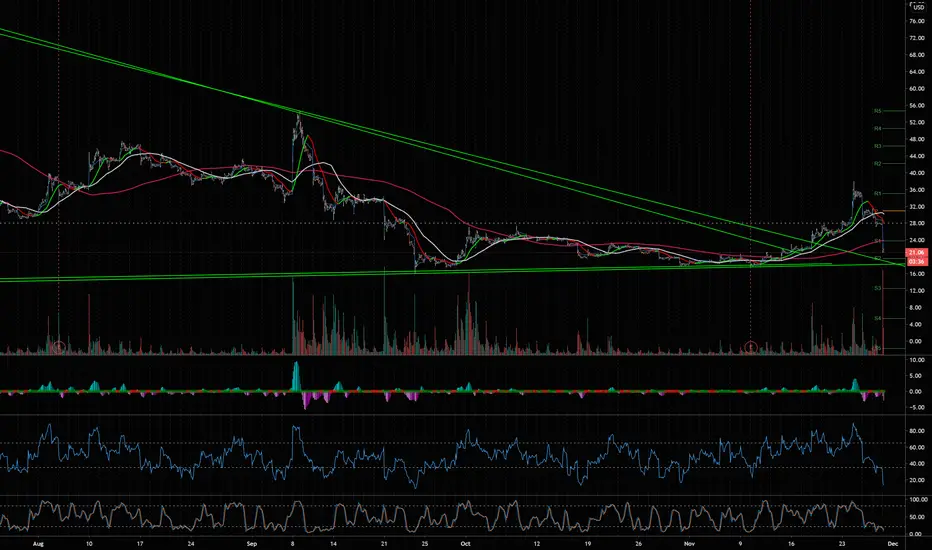Screen dimensions: 932x550
Task: Click the 14 date label after Sep
Action: tap(333, 544)
